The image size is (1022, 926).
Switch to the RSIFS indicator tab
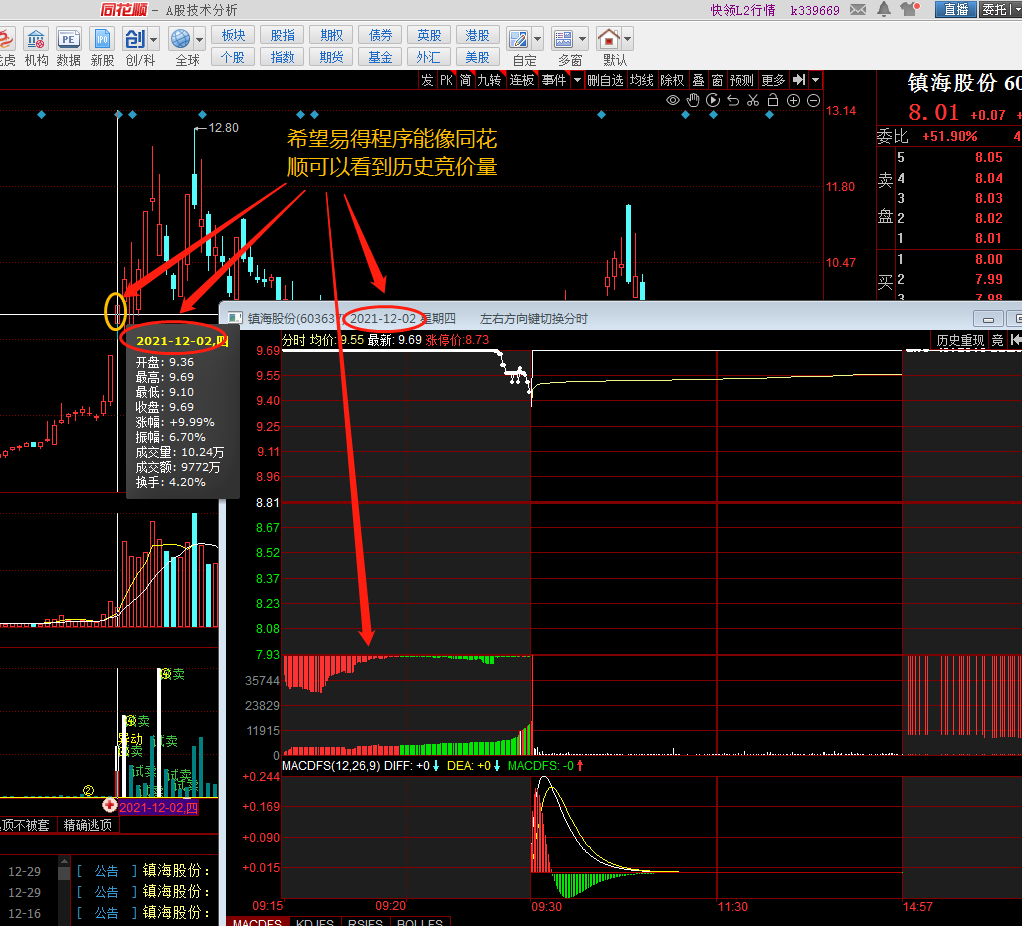tap(366, 921)
